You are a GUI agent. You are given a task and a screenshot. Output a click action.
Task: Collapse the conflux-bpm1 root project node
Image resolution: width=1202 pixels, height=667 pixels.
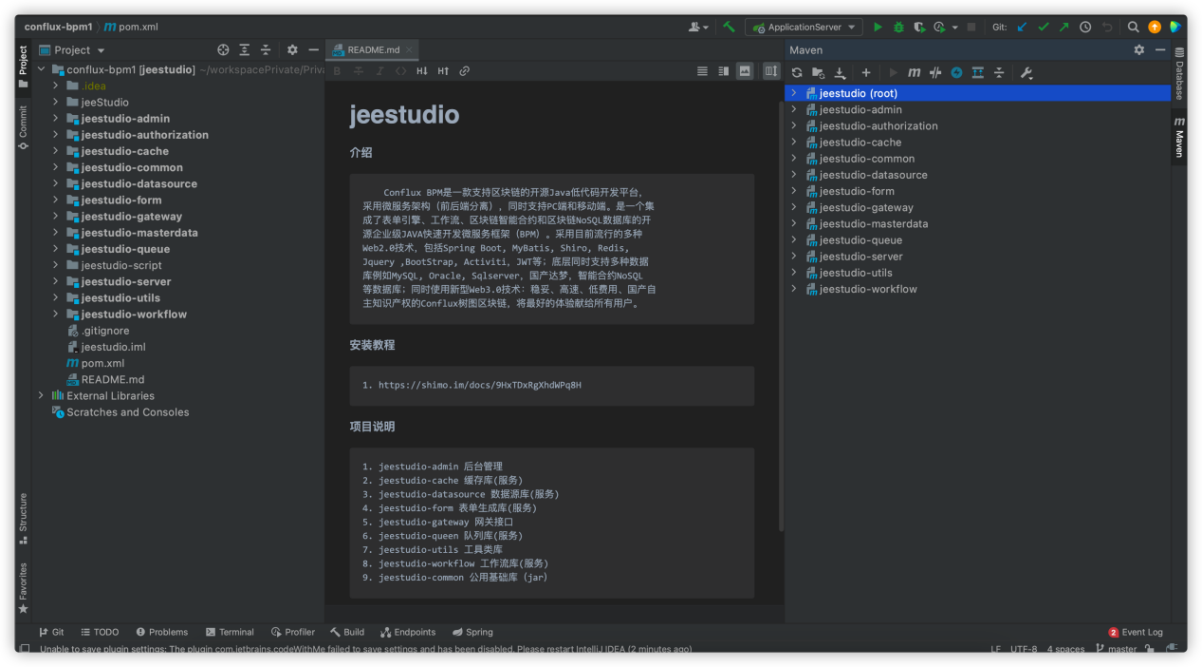pos(41,70)
